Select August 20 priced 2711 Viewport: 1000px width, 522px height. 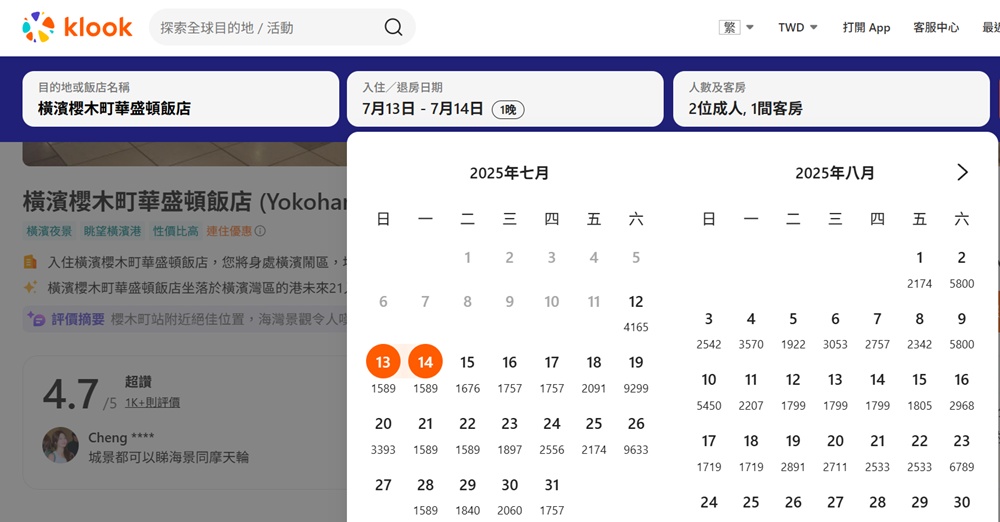[x=835, y=452]
